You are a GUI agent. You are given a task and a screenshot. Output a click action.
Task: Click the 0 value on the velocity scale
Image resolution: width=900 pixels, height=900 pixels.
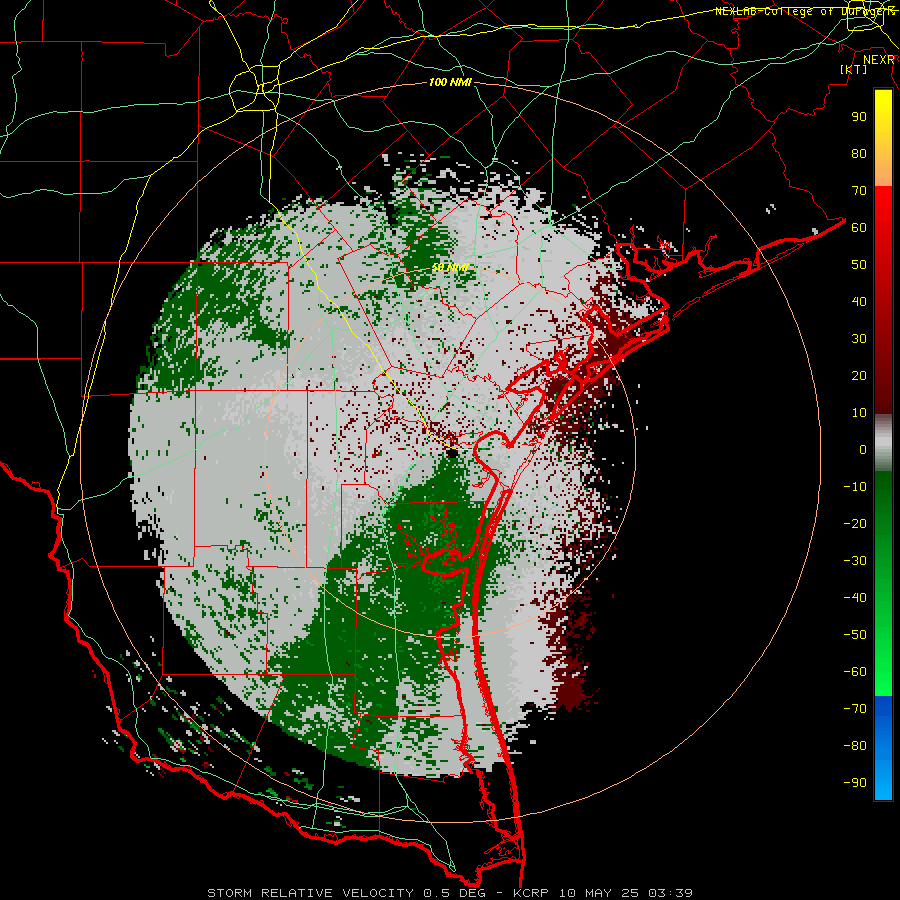(x=863, y=450)
